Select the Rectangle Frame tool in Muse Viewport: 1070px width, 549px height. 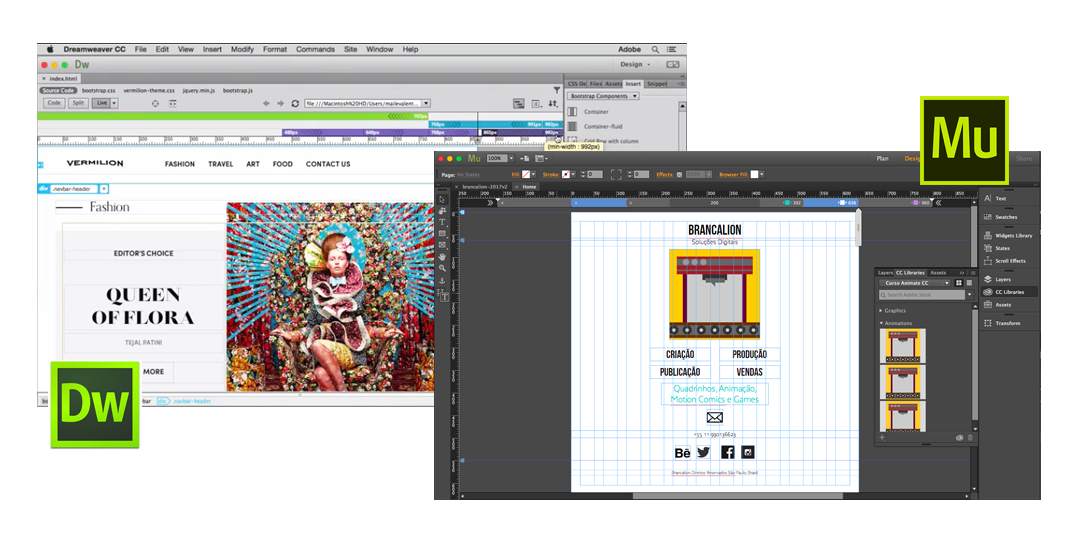(442, 245)
